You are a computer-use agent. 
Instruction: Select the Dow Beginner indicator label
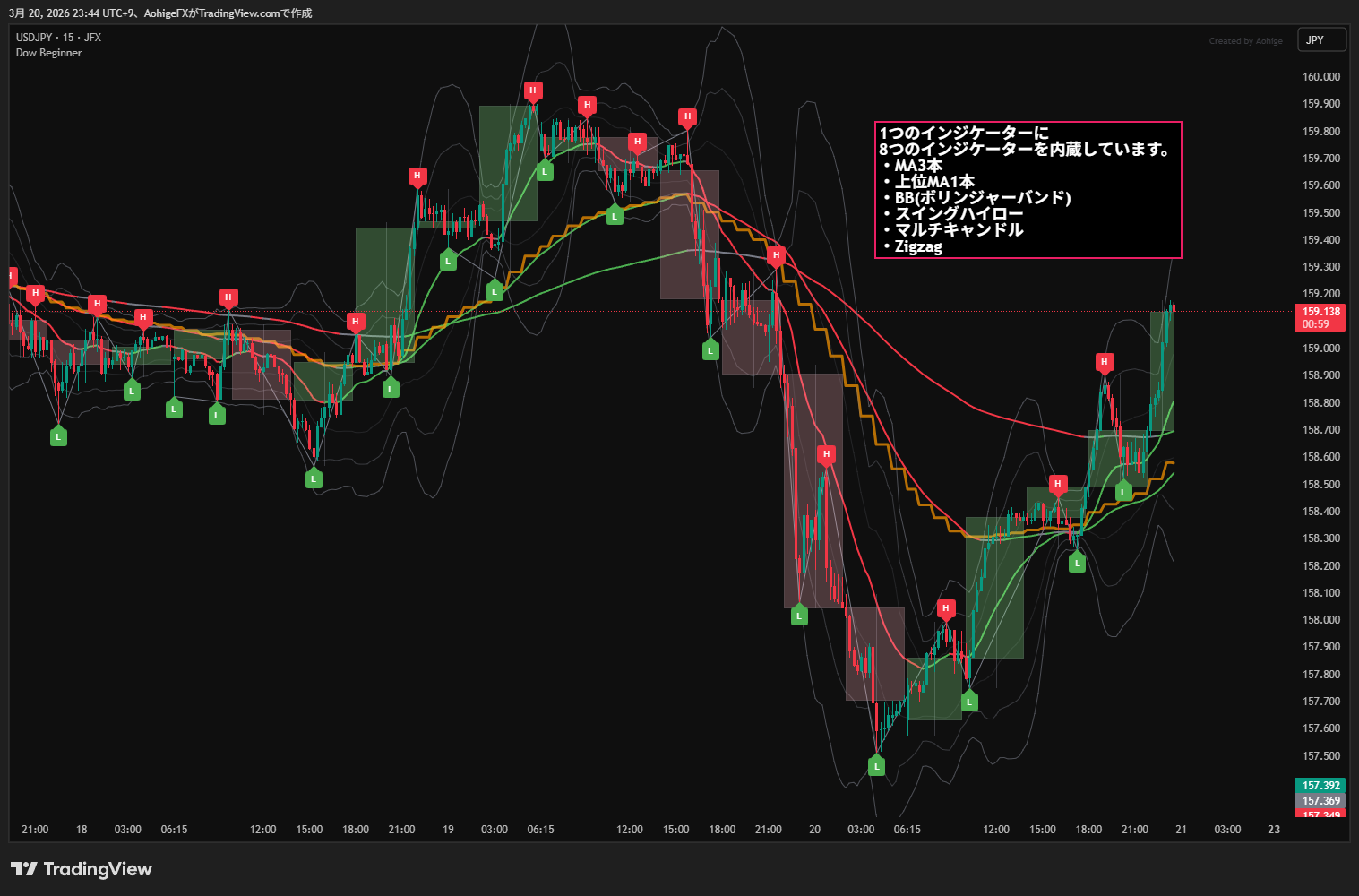coord(49,53)
